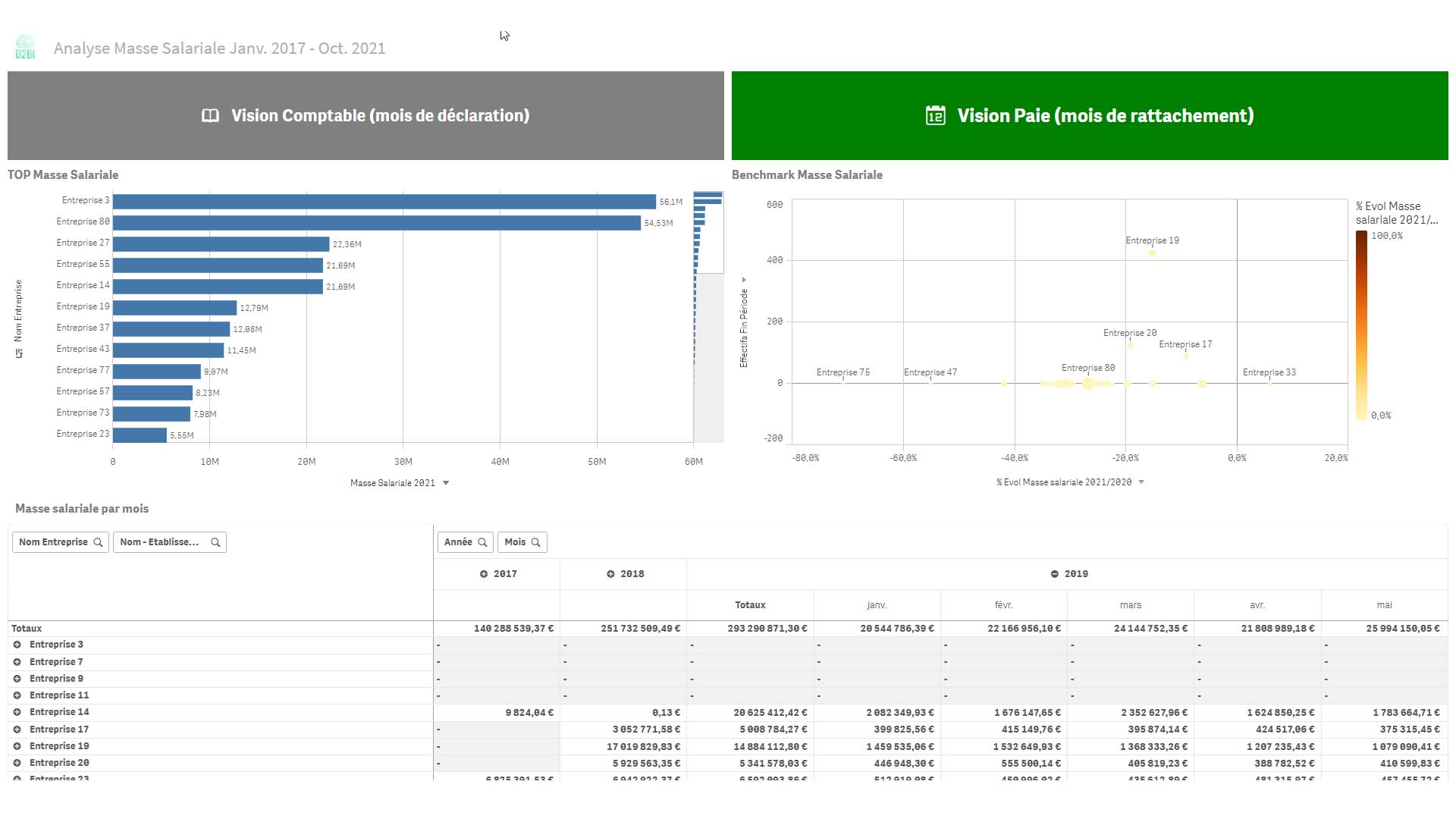Screen dimensions: 1456x819
Task: Open Masse Salariale 2021 measure dropdown
Action: click(x=446, y=483)
